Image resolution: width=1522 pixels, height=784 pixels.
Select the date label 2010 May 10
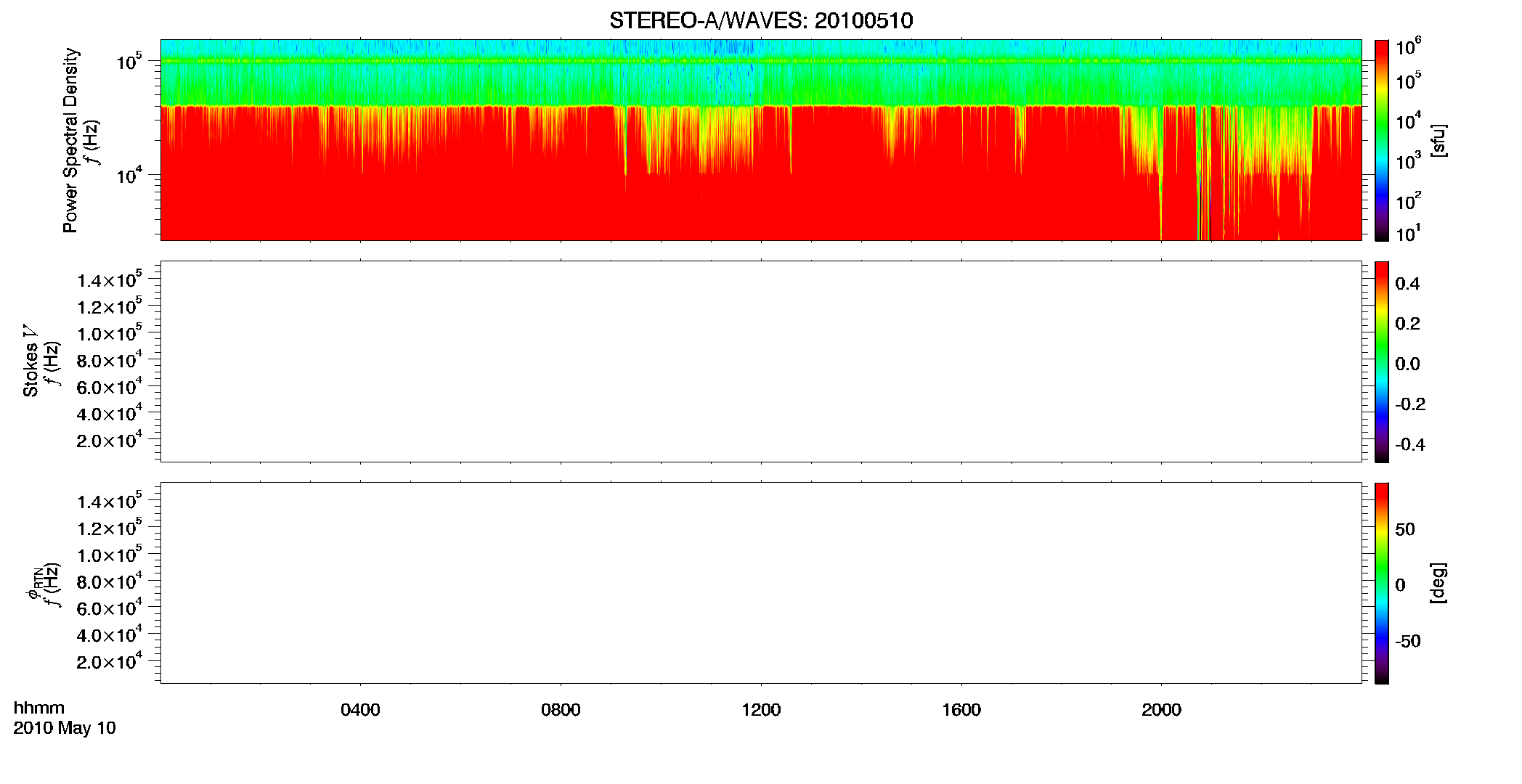point(65,728)
